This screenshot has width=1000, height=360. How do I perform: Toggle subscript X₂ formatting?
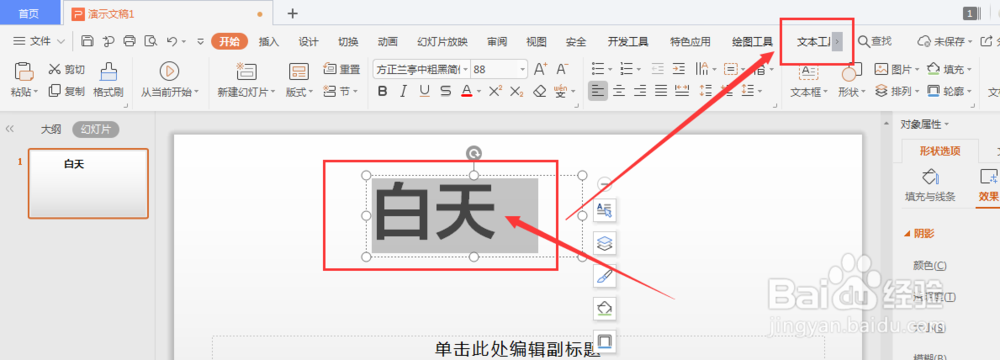click(517, 91)
